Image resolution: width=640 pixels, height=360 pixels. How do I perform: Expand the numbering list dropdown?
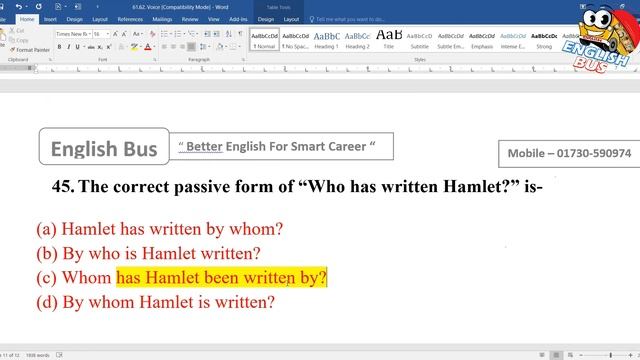[184, 34]
